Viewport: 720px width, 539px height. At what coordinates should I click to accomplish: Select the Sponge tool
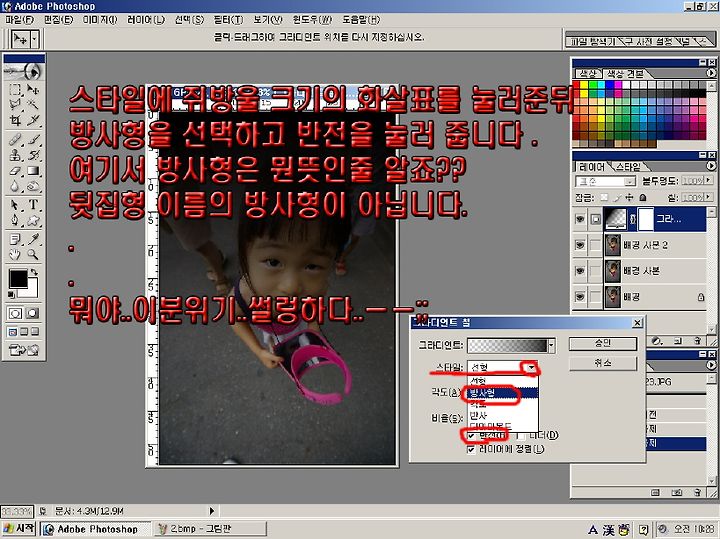33,186
